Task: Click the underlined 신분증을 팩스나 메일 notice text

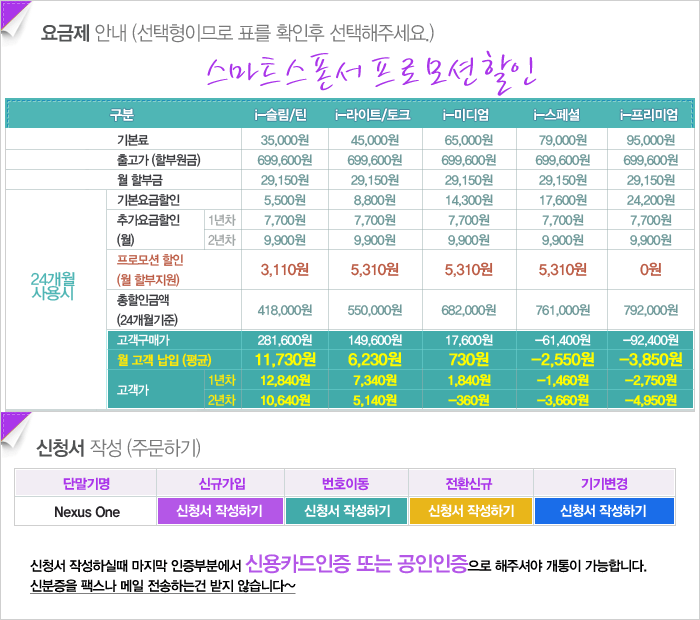Action: (163, 585)
